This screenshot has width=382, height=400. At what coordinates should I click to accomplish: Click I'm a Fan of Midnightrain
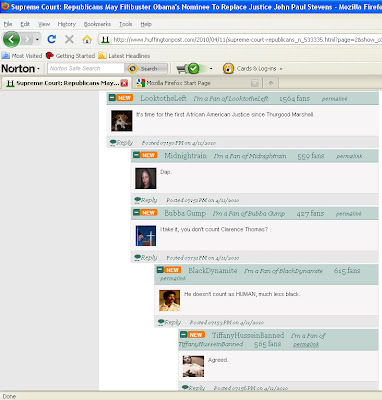click(x=250, y=156)
